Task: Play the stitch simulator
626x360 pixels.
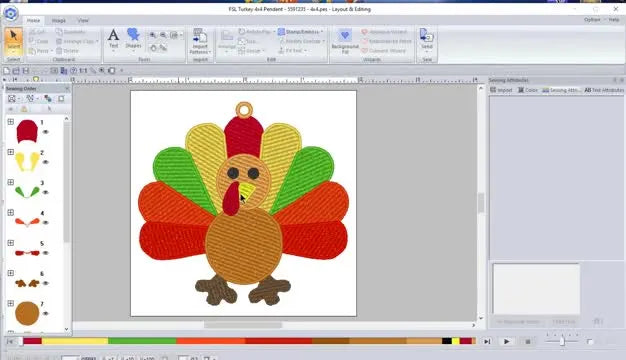Action: point(507,342)
